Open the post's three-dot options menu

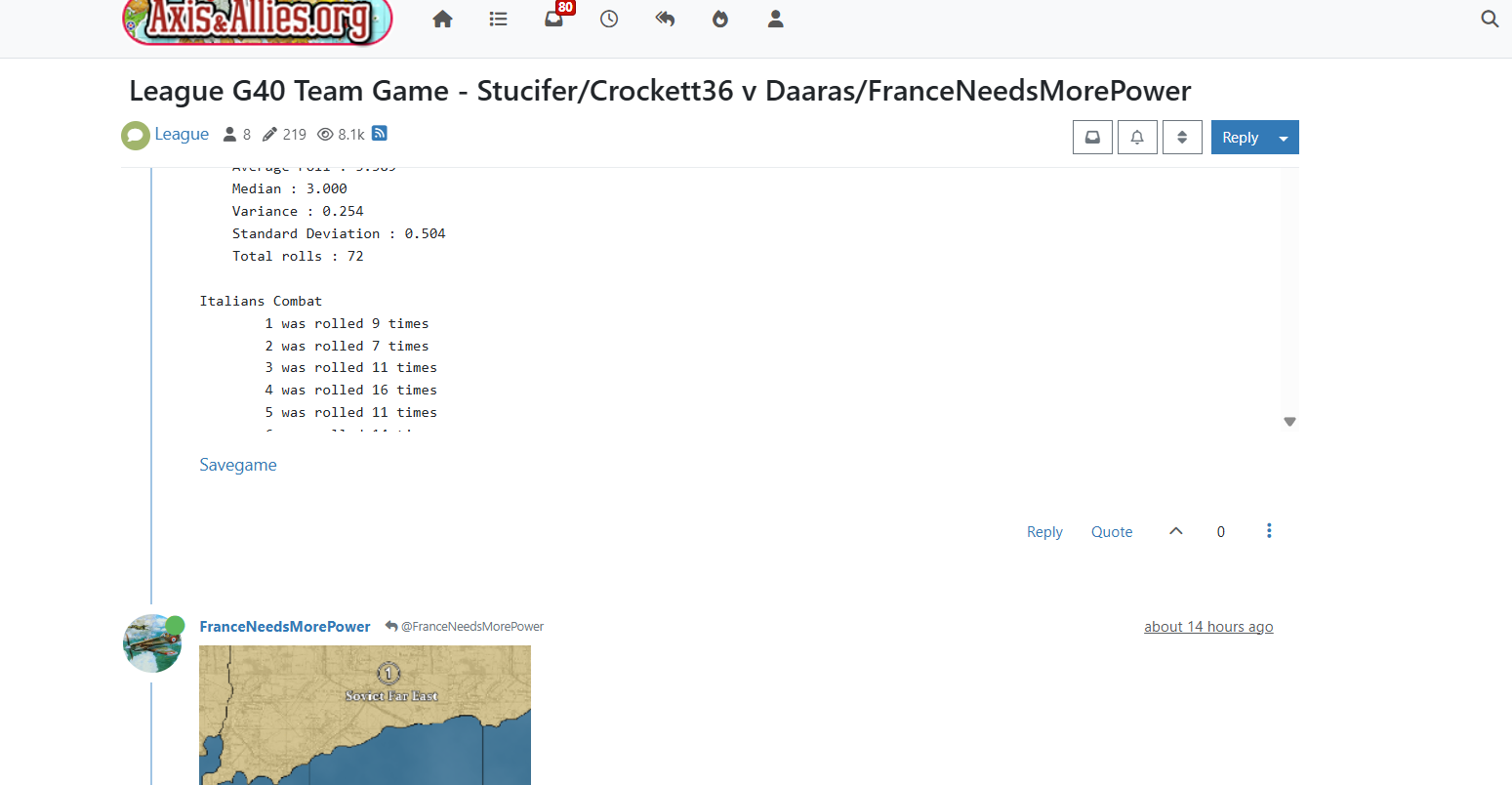tap(1269, 531)
